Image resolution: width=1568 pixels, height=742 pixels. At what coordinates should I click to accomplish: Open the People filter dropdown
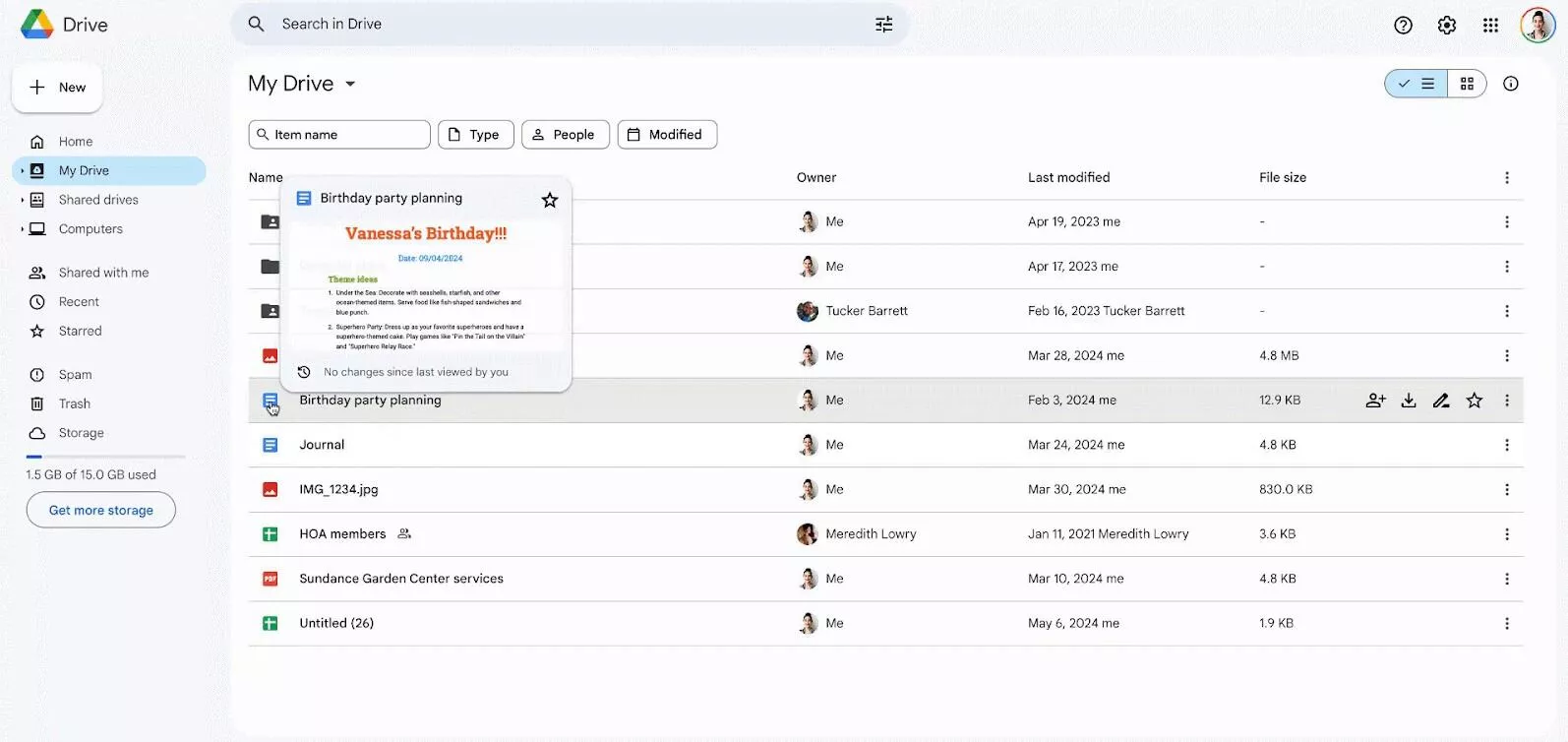[566, 135]
